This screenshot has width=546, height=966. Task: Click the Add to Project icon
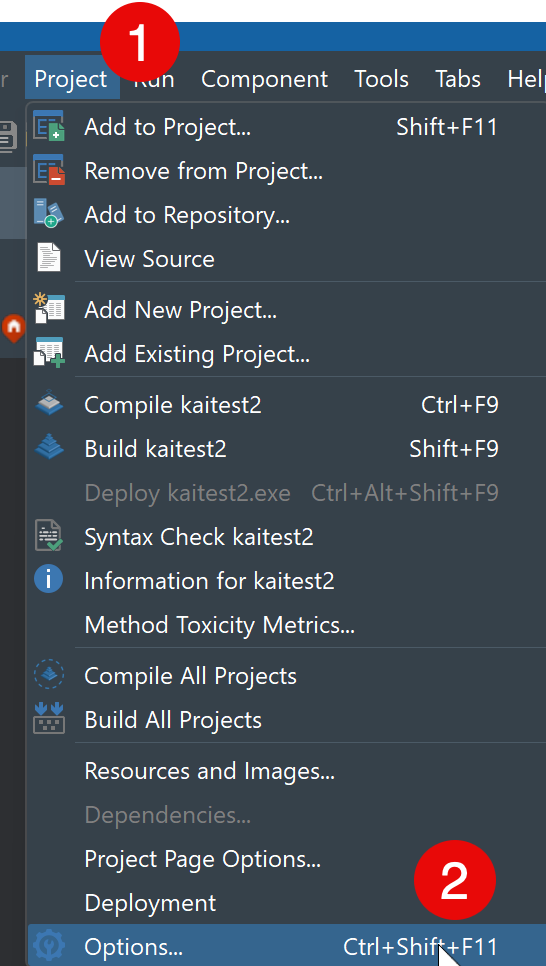pyautogui.click(x=49, y=127)
